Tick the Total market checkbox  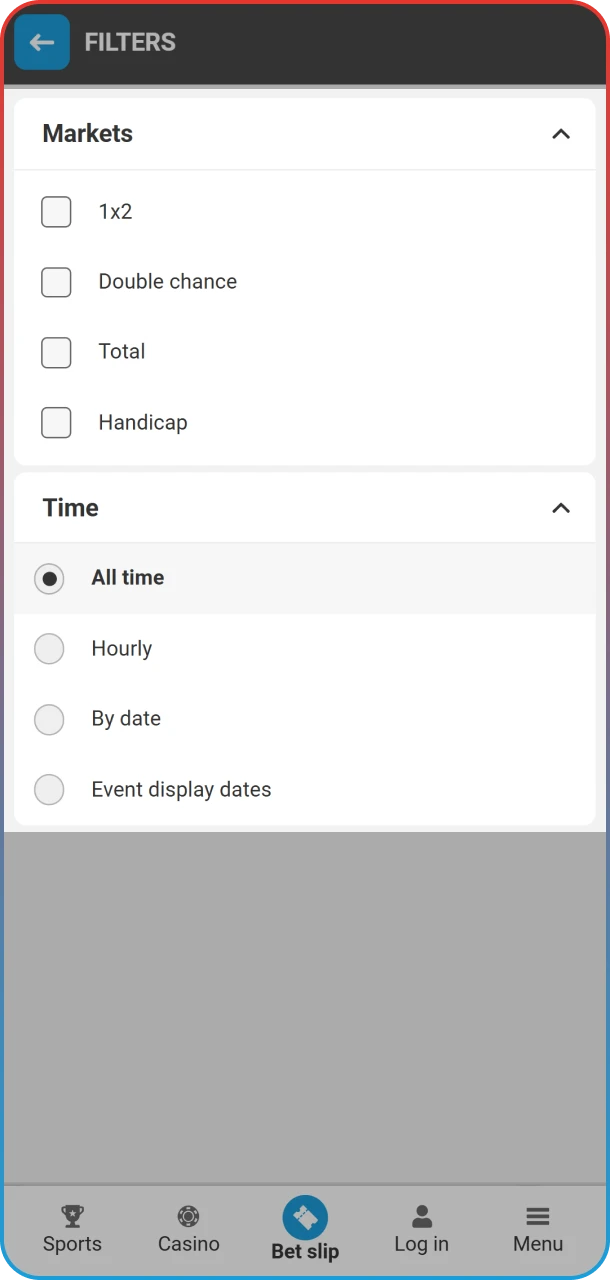point(56,352)
